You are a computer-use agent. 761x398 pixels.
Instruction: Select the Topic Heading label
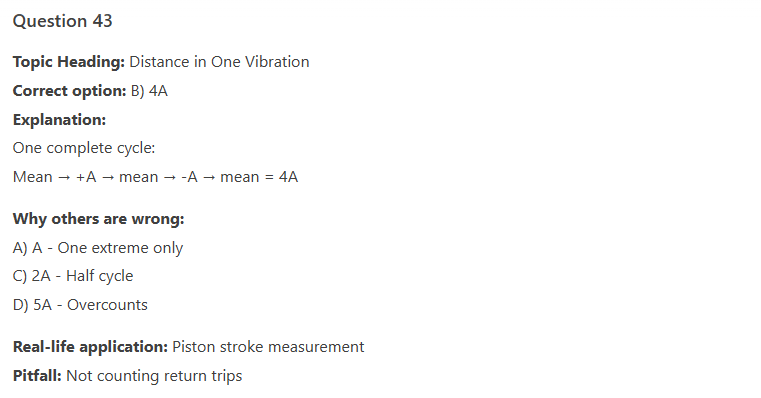coord(69,62)
